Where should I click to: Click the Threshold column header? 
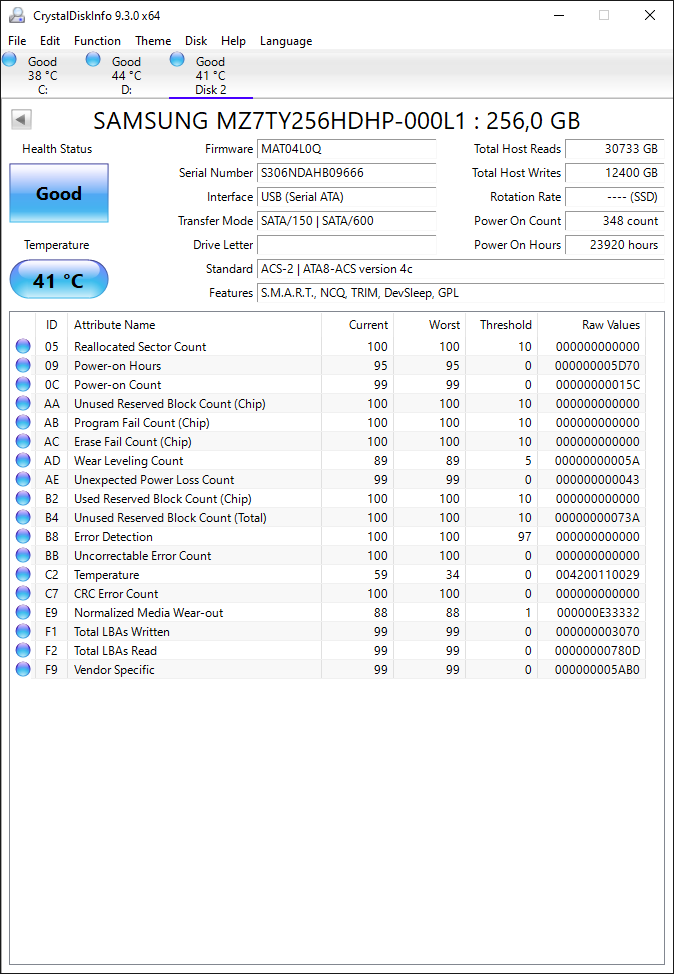point(502,325)
